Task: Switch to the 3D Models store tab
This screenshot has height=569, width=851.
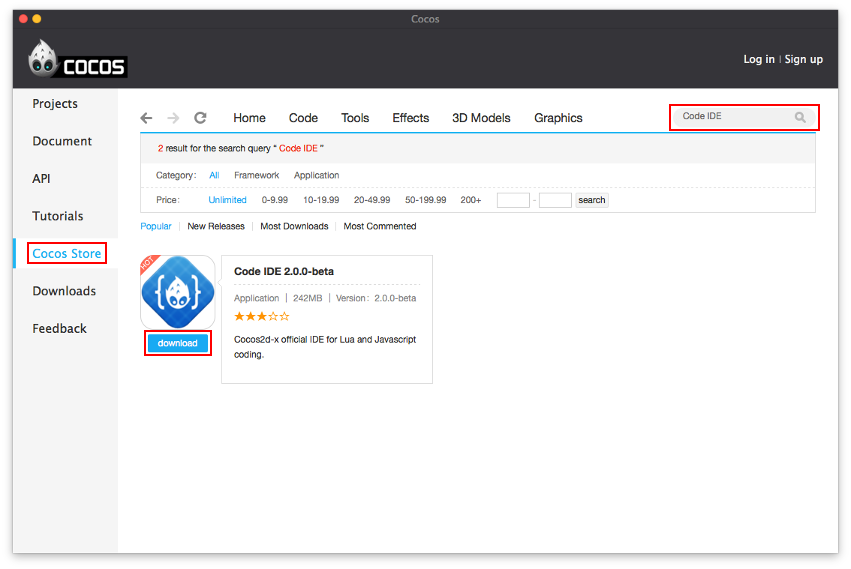Action: (x=481, y=118)
